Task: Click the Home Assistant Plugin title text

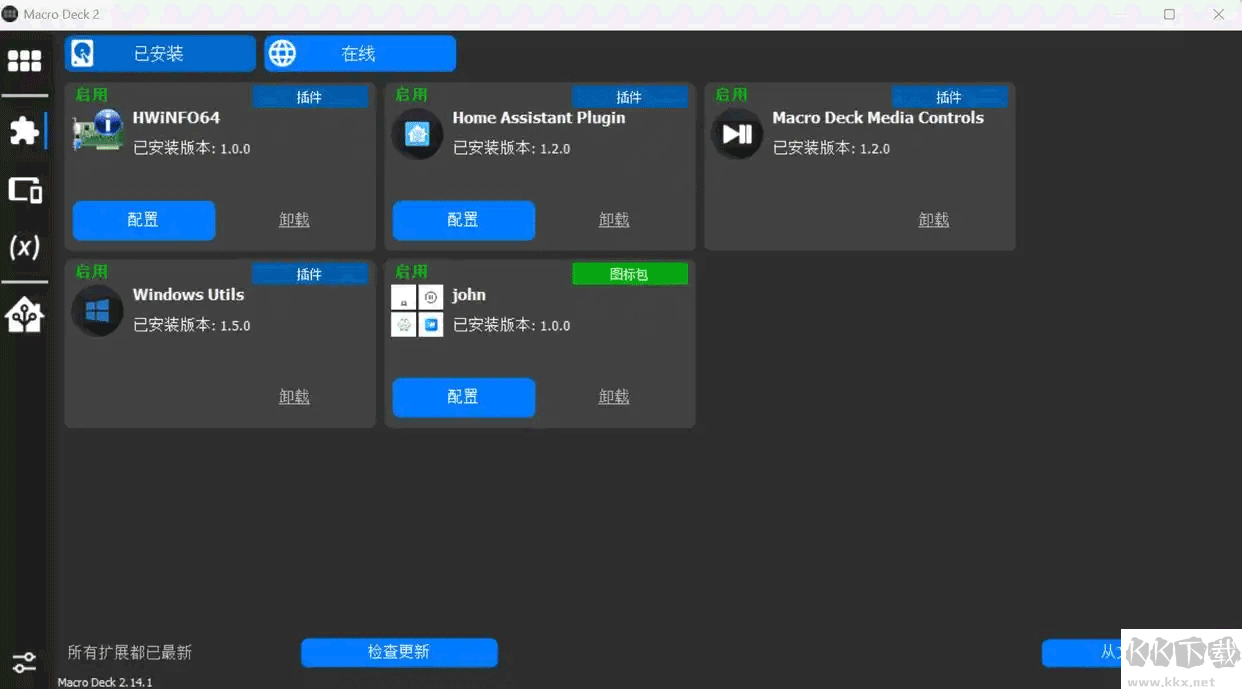Action: tap(539, 118)
